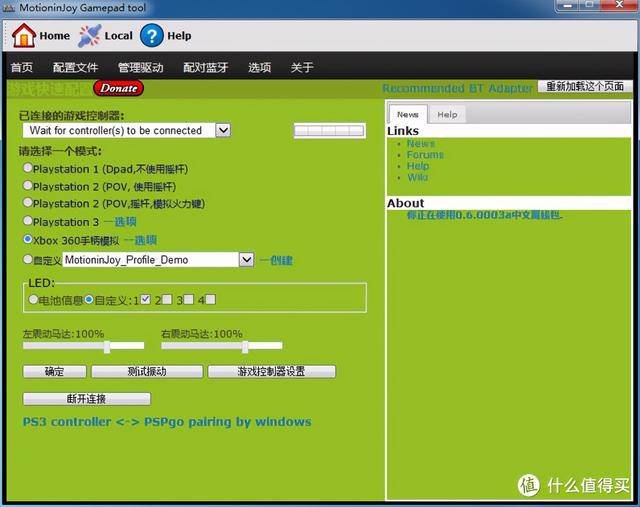Check LED checkbox 4
This screenshot has height=507, width=640.
211,299
